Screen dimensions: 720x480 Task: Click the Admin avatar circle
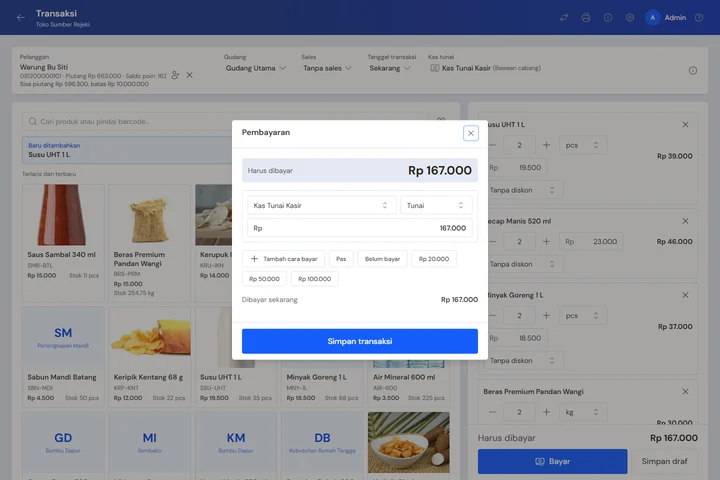pos(652,17)
